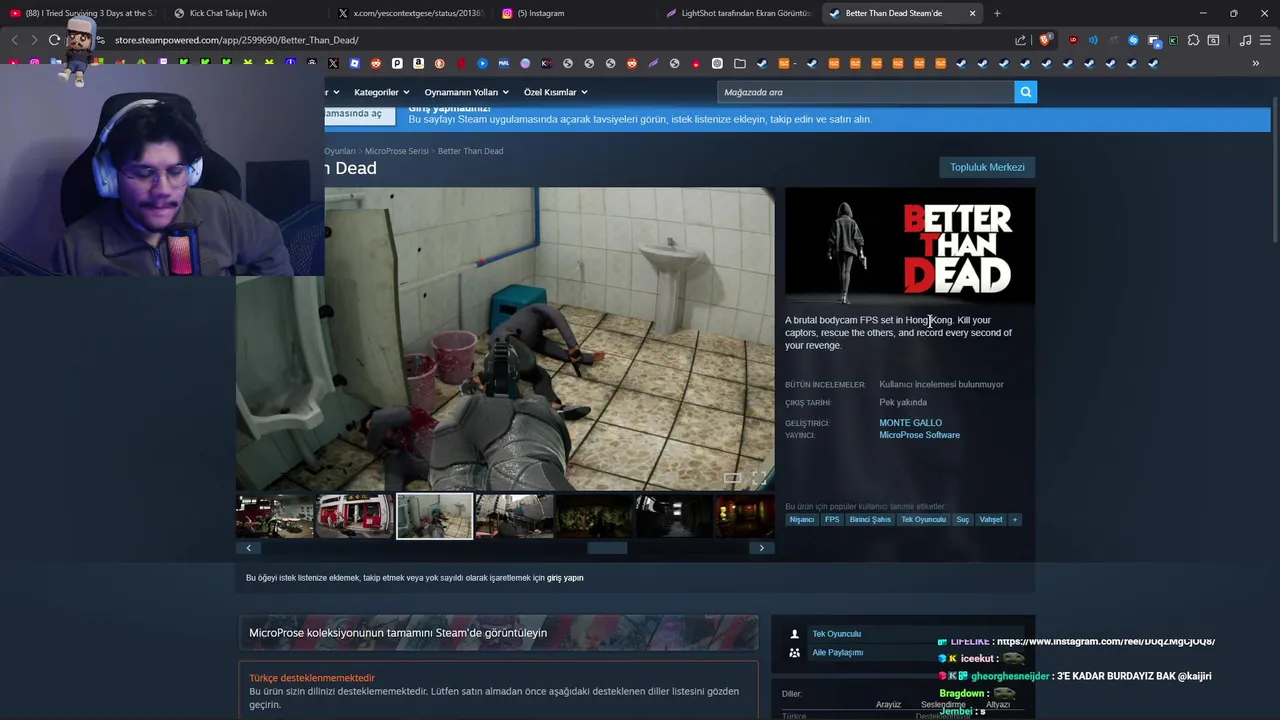Open the Amazon bookmark icon
The height and width of the screenshot is (720, 1280).
pyautogui.click(x=418, y=63)
